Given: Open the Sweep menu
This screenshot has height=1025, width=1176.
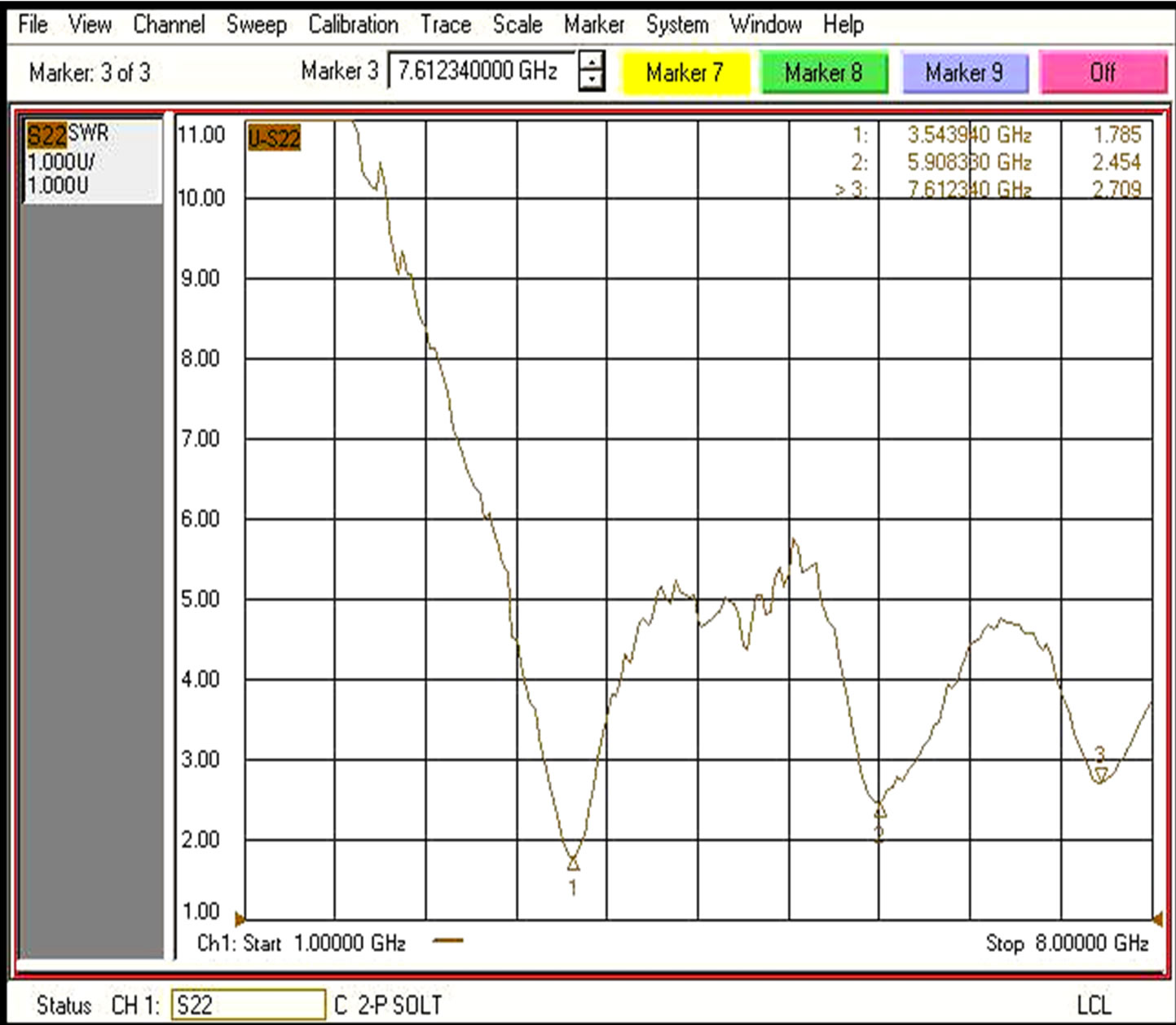Looking at the screenshot, I should coord(256,24).
